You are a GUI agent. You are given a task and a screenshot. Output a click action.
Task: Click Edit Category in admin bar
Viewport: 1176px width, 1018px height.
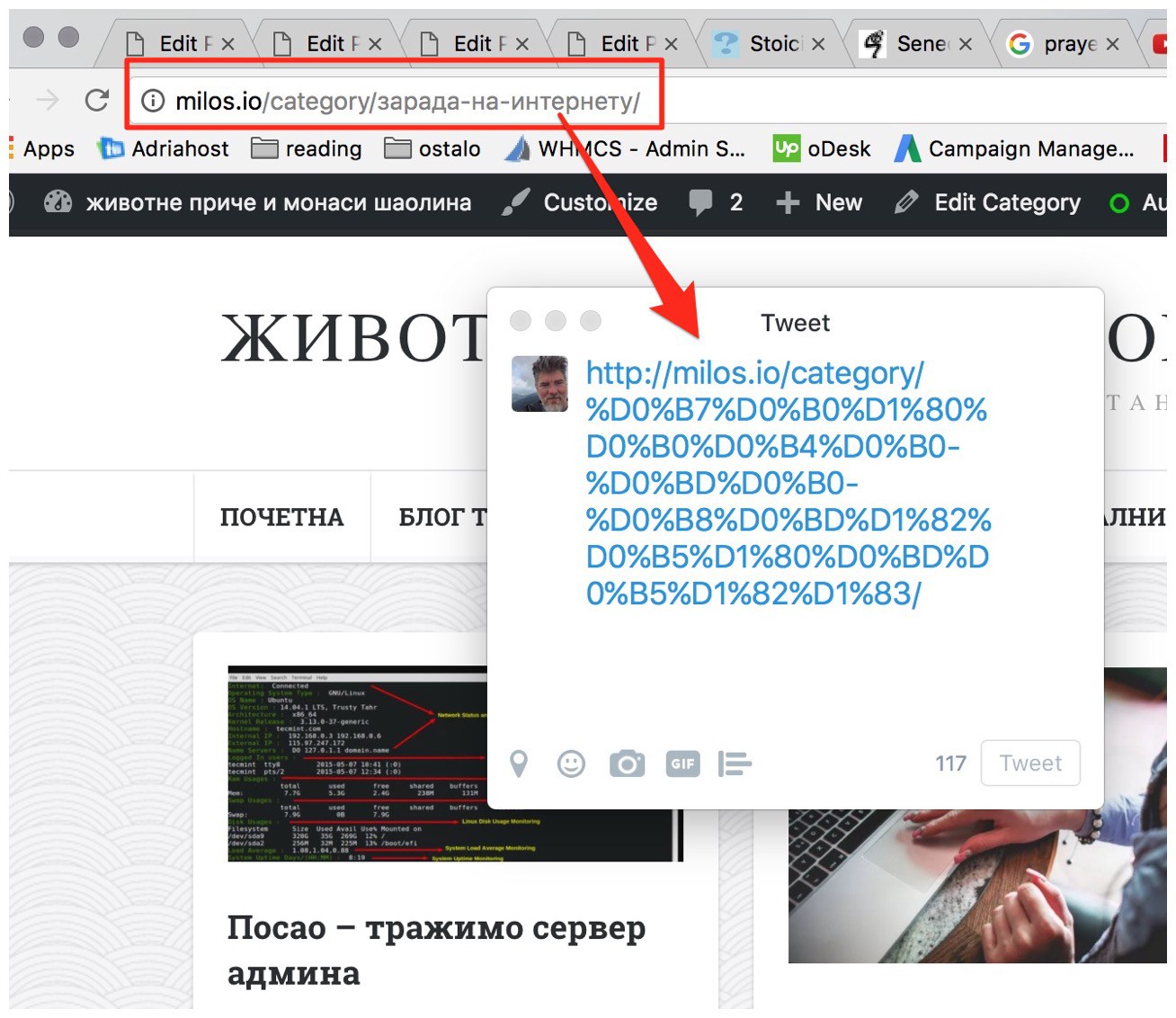point(989,202)
